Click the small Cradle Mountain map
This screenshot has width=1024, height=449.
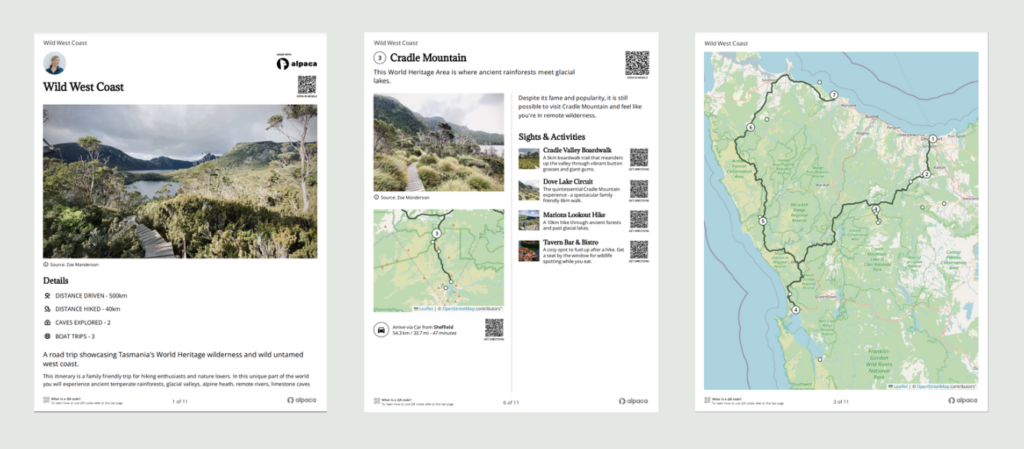tap(438, 260)
